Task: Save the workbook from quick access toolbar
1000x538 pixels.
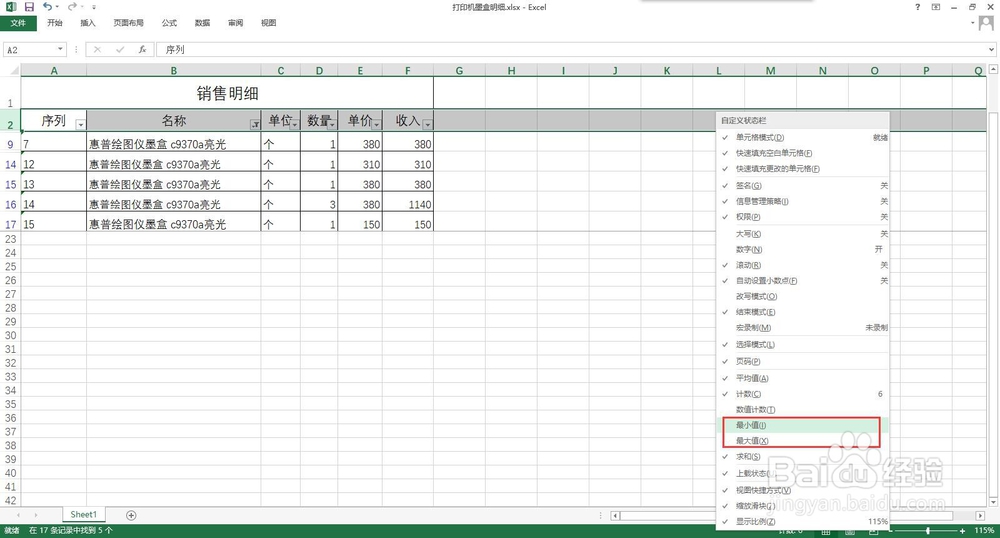Action: click(x=29, y=7)
